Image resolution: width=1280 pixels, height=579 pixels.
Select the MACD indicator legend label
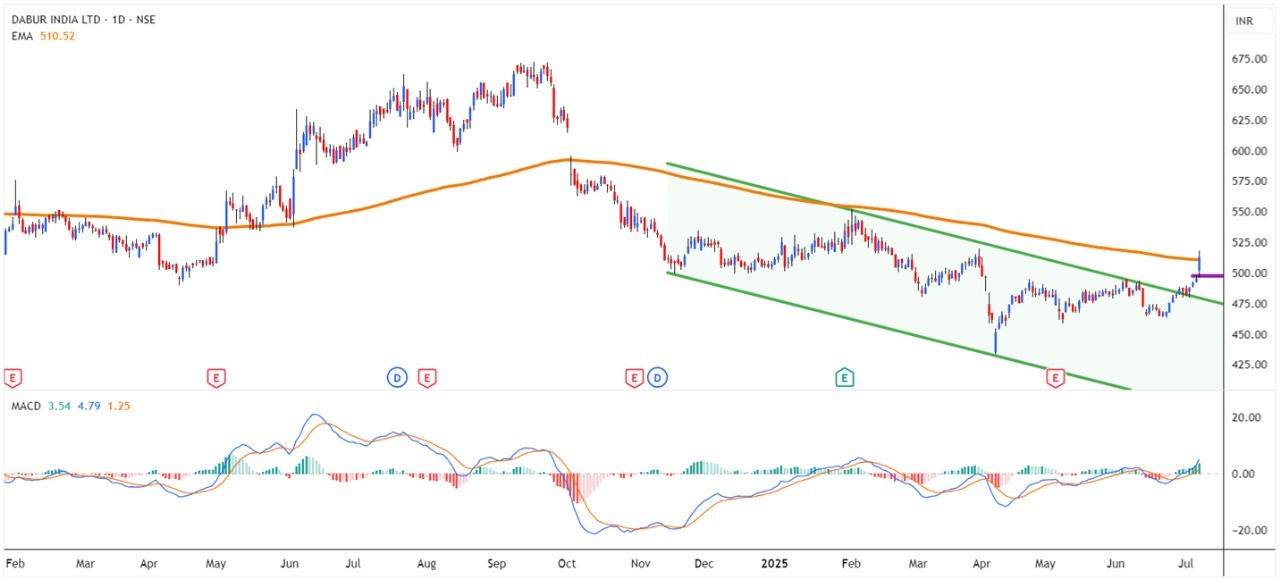point(26,406)
